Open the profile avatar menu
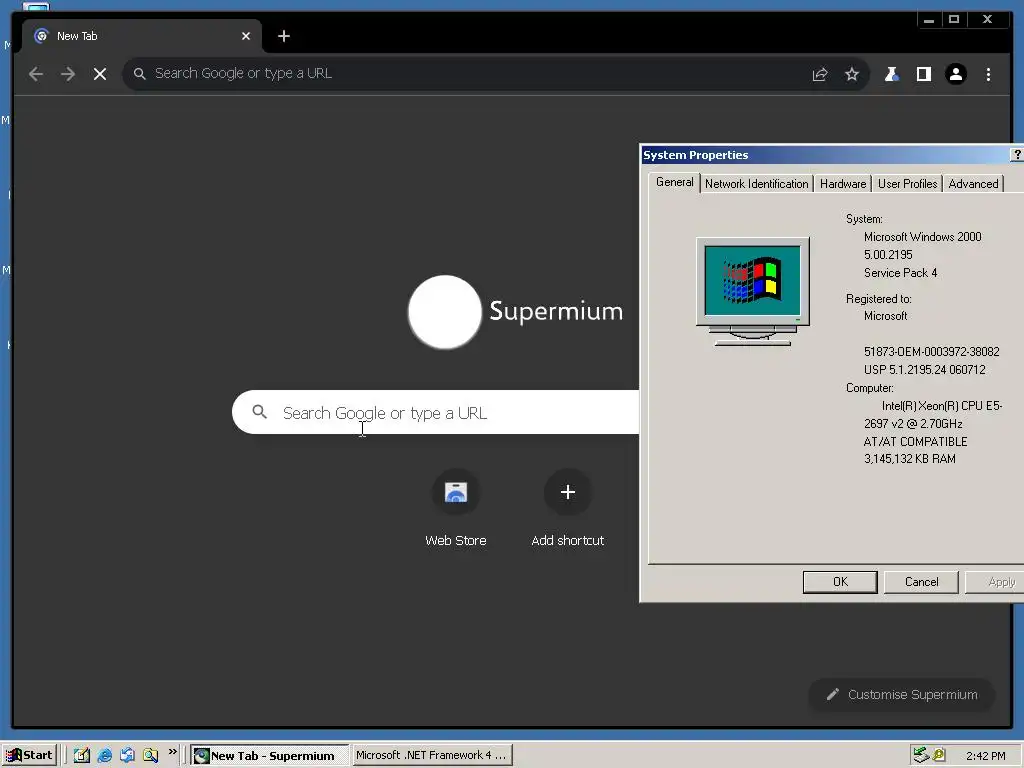The height and width of the screenshot is (768, 1024). [x=955, y=74]
